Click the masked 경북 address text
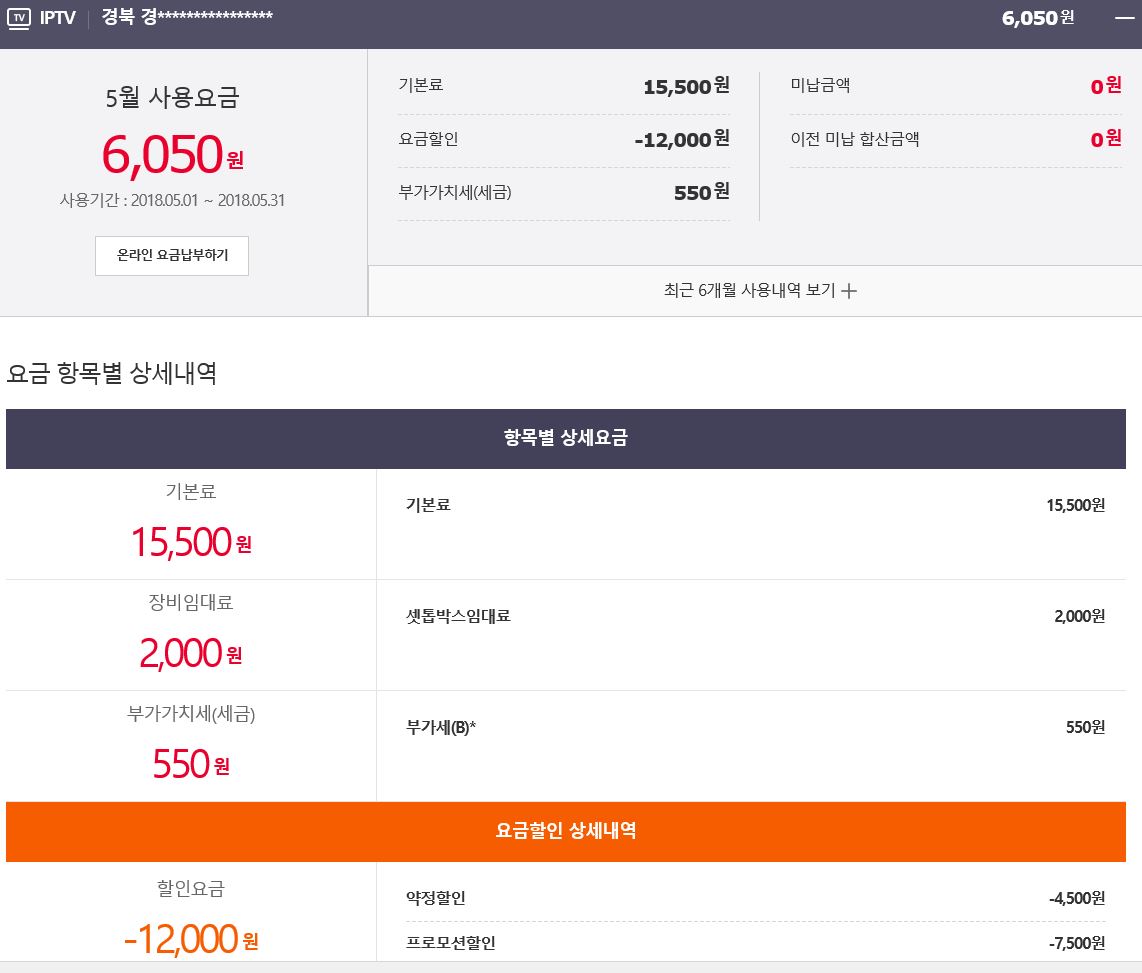 (187, 17)
